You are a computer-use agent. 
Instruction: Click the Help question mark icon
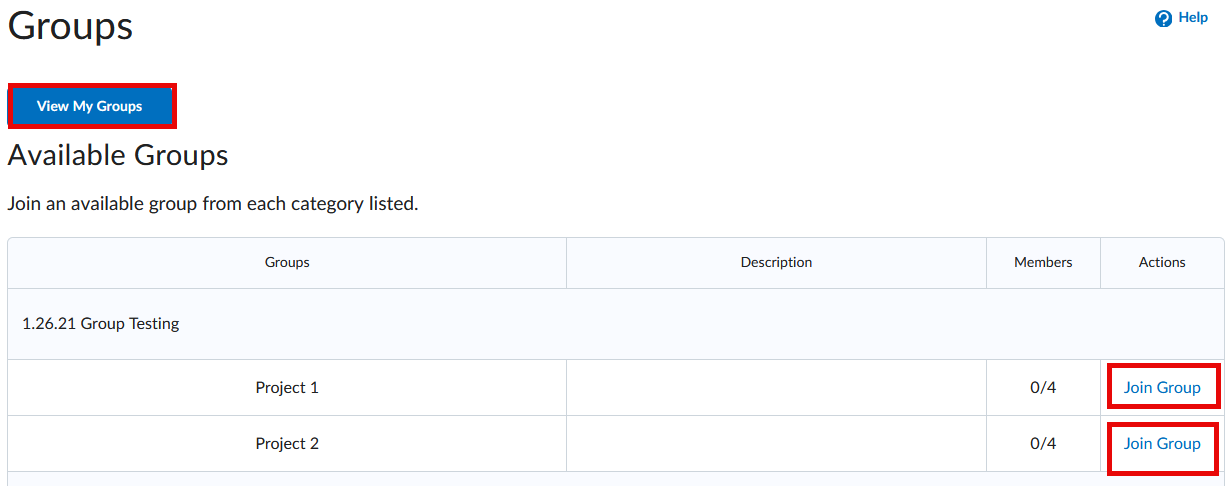pyautogui.click(x=1163, y=18)
